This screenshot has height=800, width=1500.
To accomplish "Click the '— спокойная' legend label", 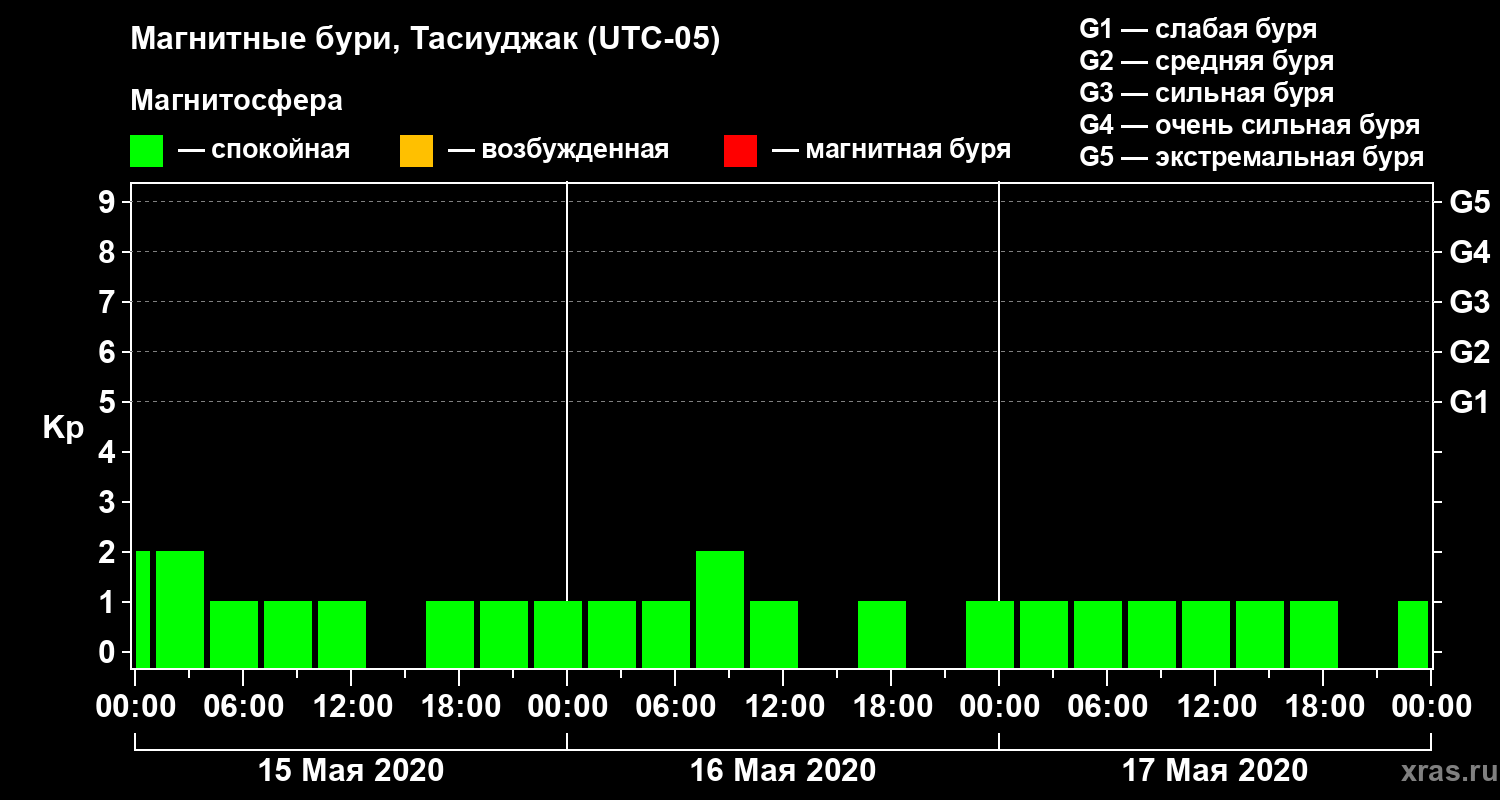I will [264, 150].
